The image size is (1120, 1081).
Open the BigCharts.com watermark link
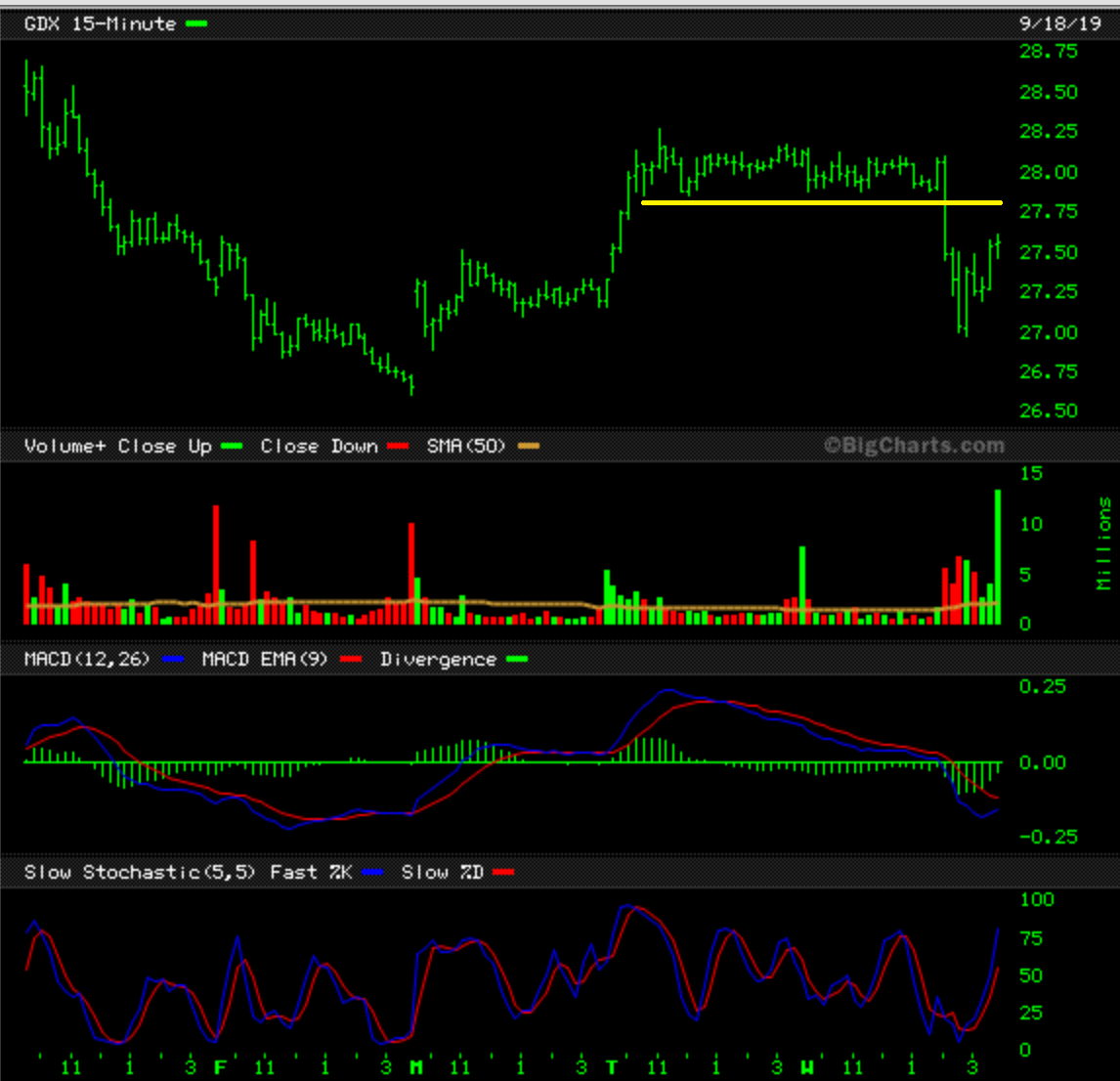[914, 446]
